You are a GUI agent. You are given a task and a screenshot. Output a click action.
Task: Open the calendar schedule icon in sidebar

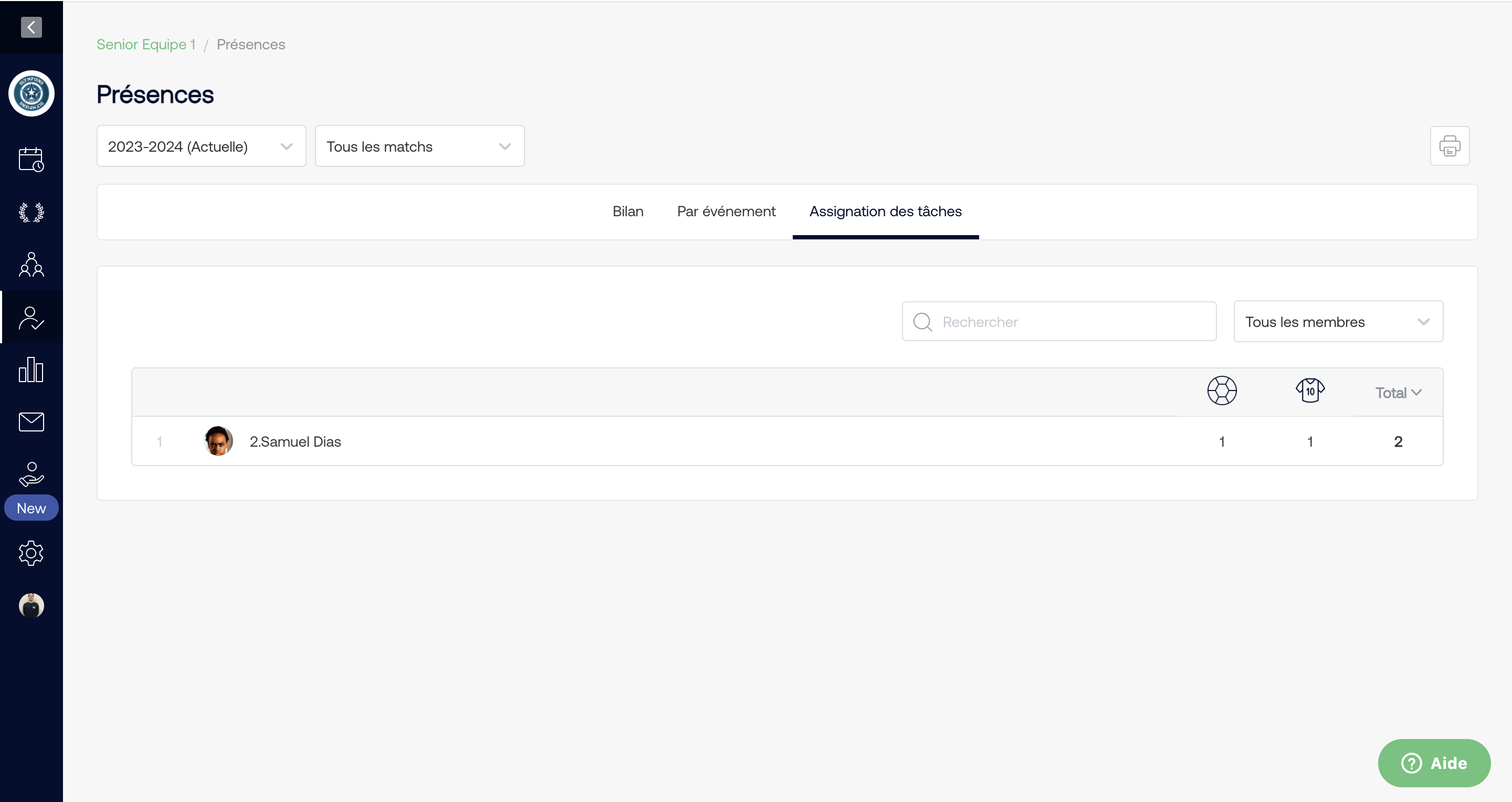(31, 159)
